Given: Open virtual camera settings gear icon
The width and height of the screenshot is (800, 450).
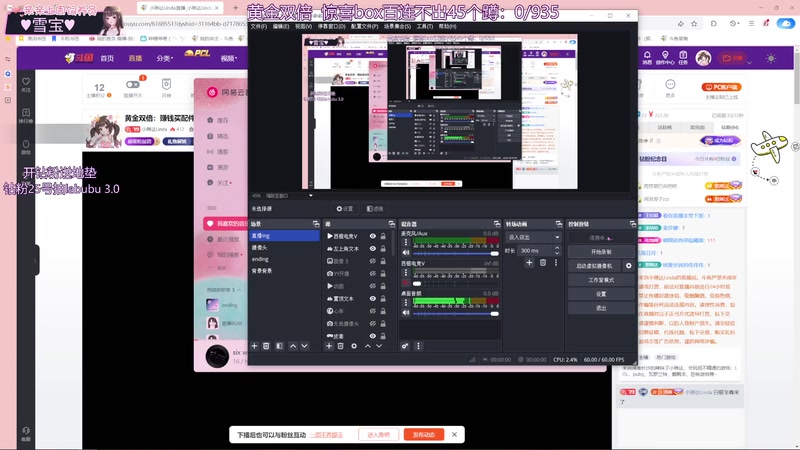Looking at the screenshot, I should pyautogui.click(x=629, y=266).
